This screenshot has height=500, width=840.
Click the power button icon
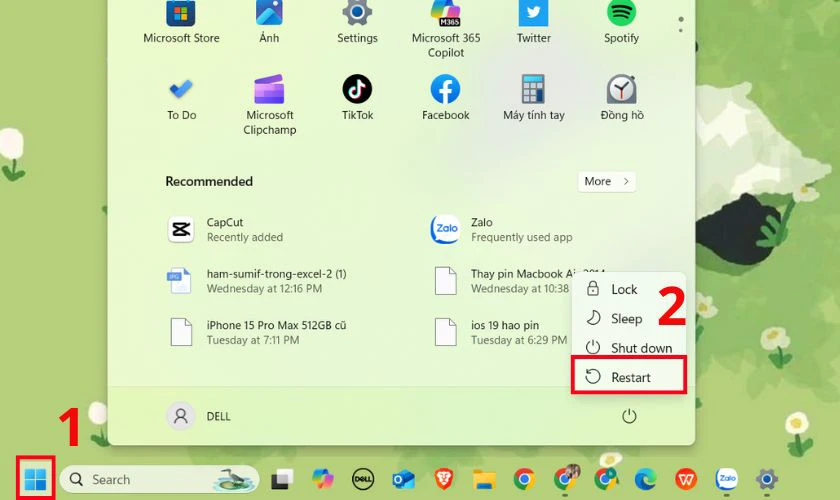pyautogui.click(x=629, y=416)
